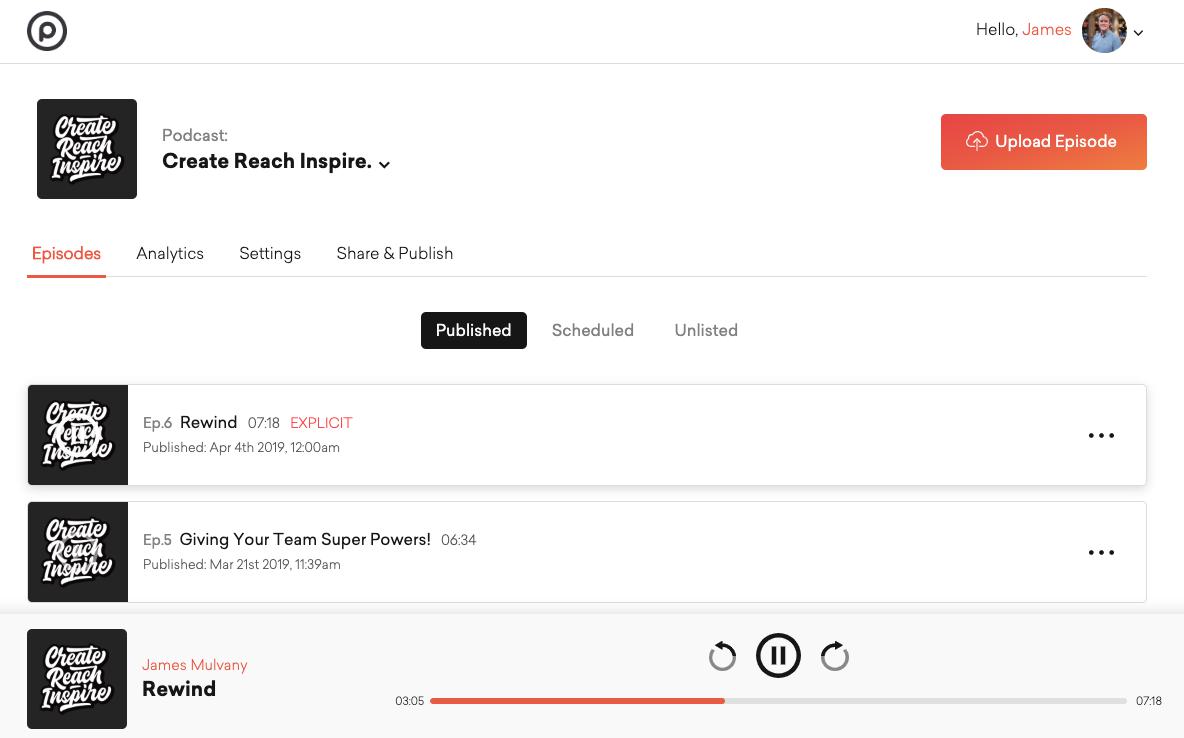This screenshot has width=1184, height=738.
Task: Switch to the Analytics tab
Action: pyautogui.click(x=170, y=254)
